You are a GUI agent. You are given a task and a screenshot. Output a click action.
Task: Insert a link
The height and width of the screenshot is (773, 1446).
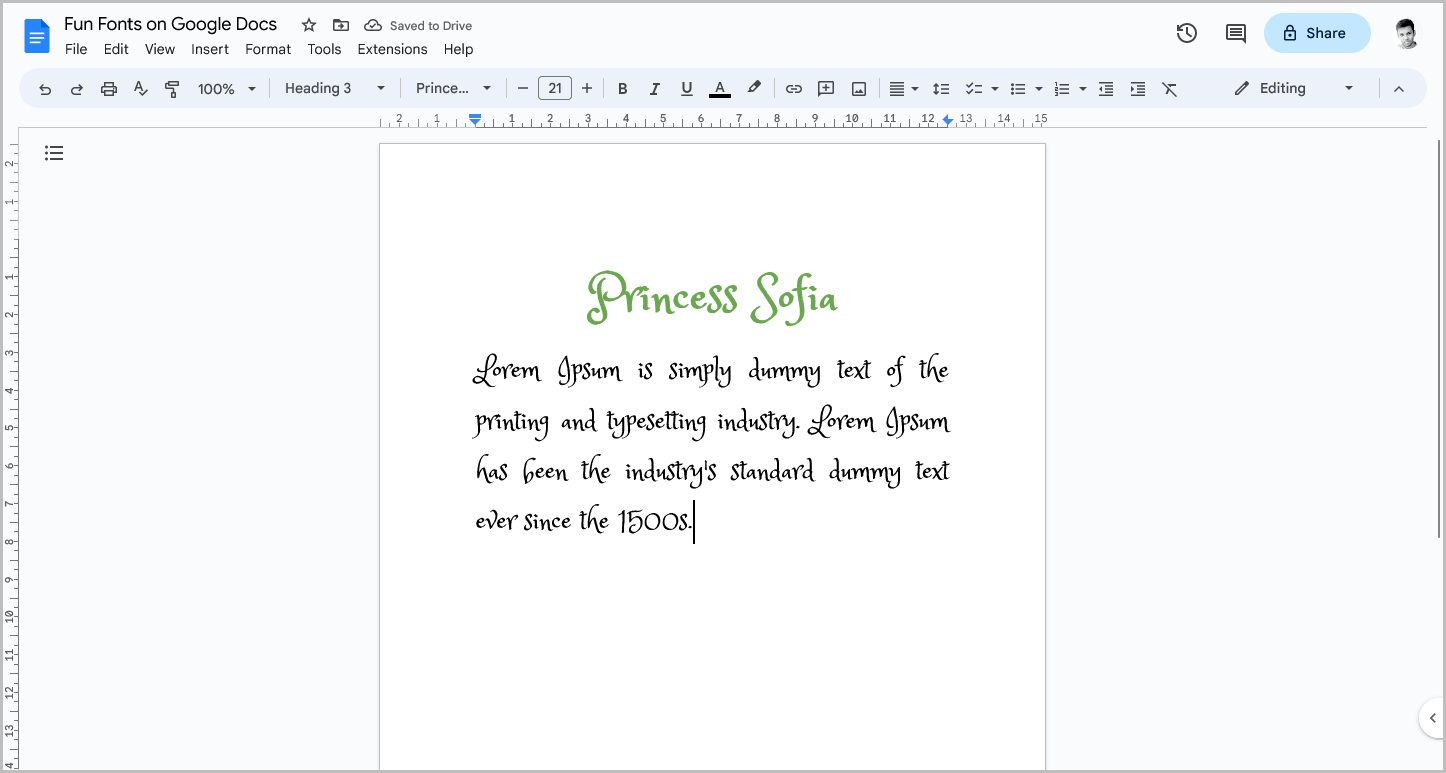pos(793,88)
